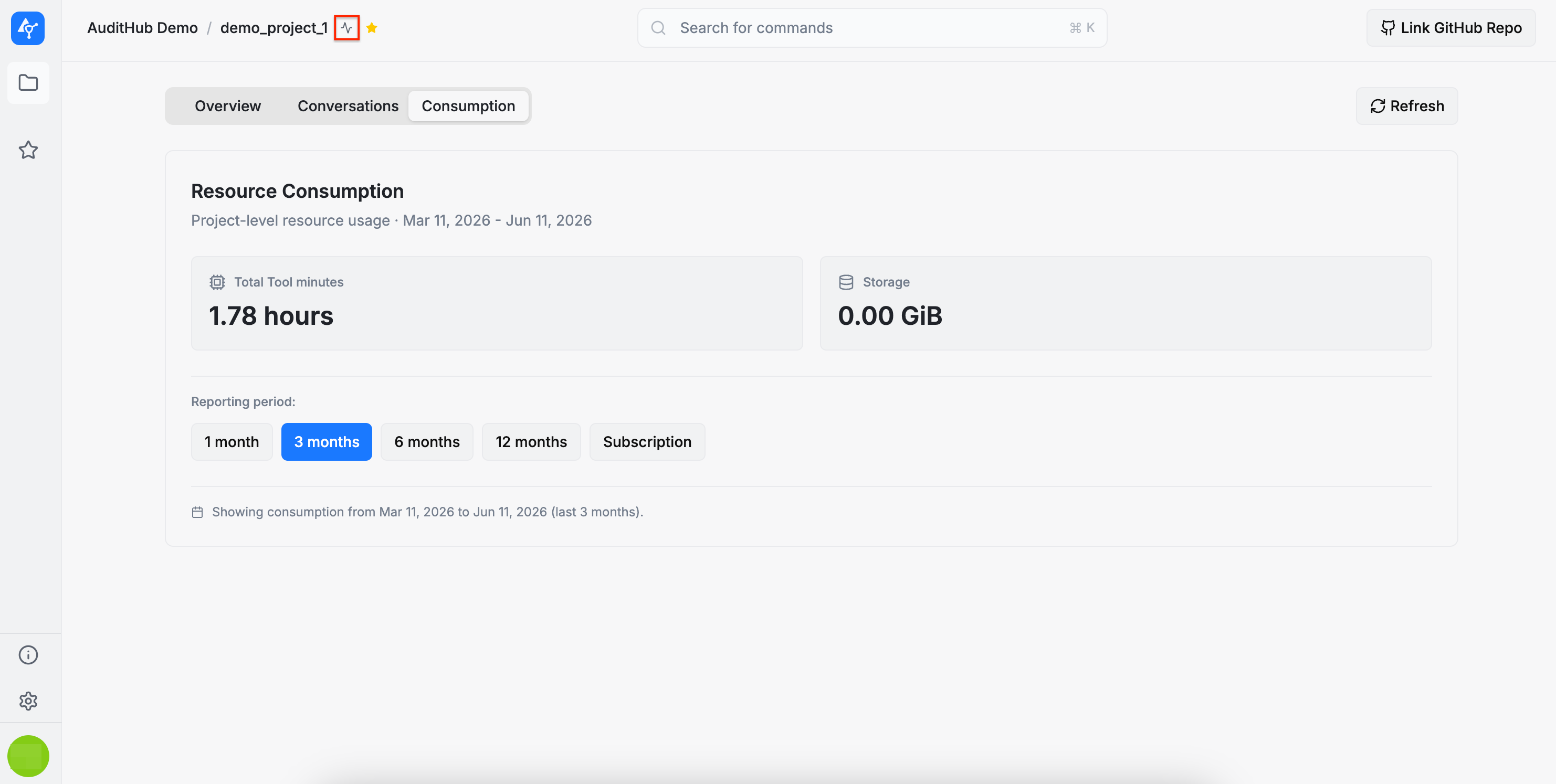Open the info icon in sidebar
1556x784 pixels.
(x=28, y=655)
